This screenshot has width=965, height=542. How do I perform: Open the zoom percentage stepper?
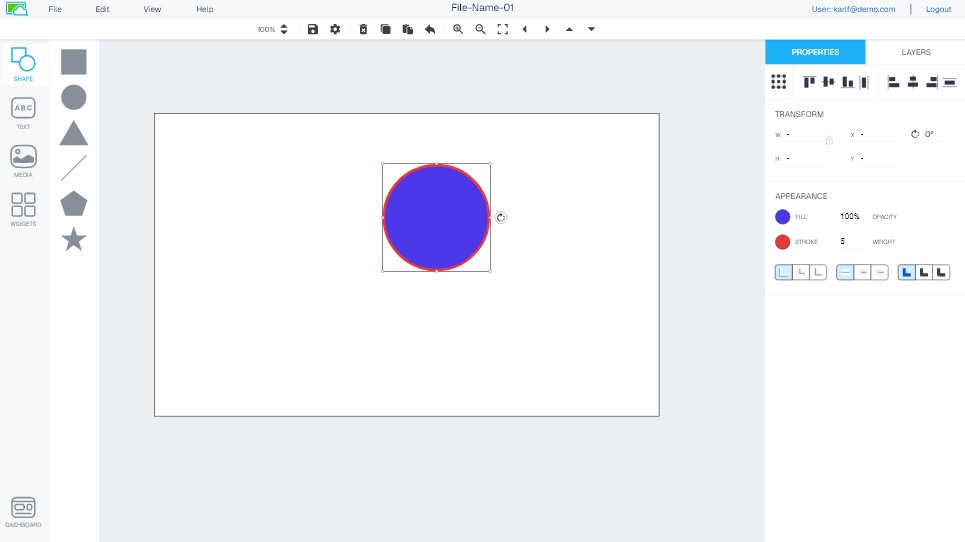coord(284,29)
